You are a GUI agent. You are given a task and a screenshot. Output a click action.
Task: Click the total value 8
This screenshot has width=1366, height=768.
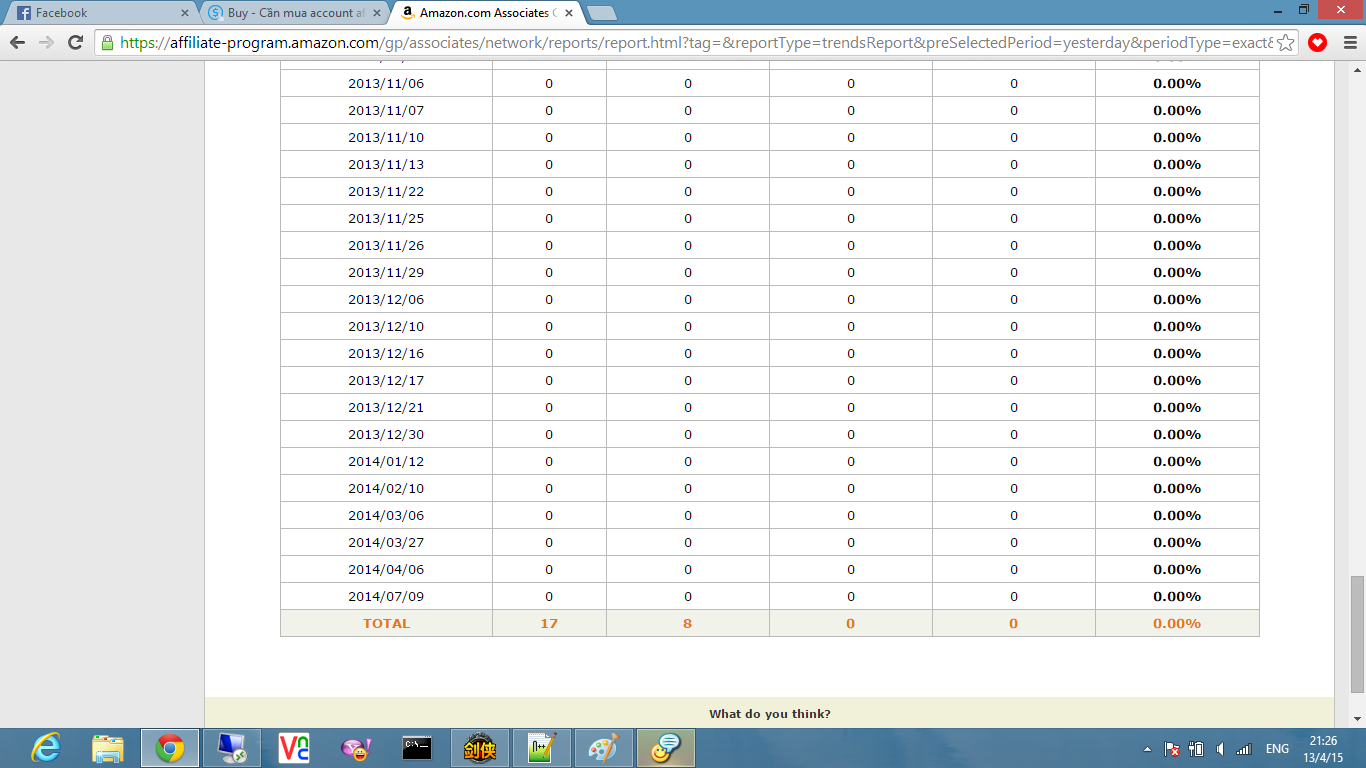(x=688, y=623)
